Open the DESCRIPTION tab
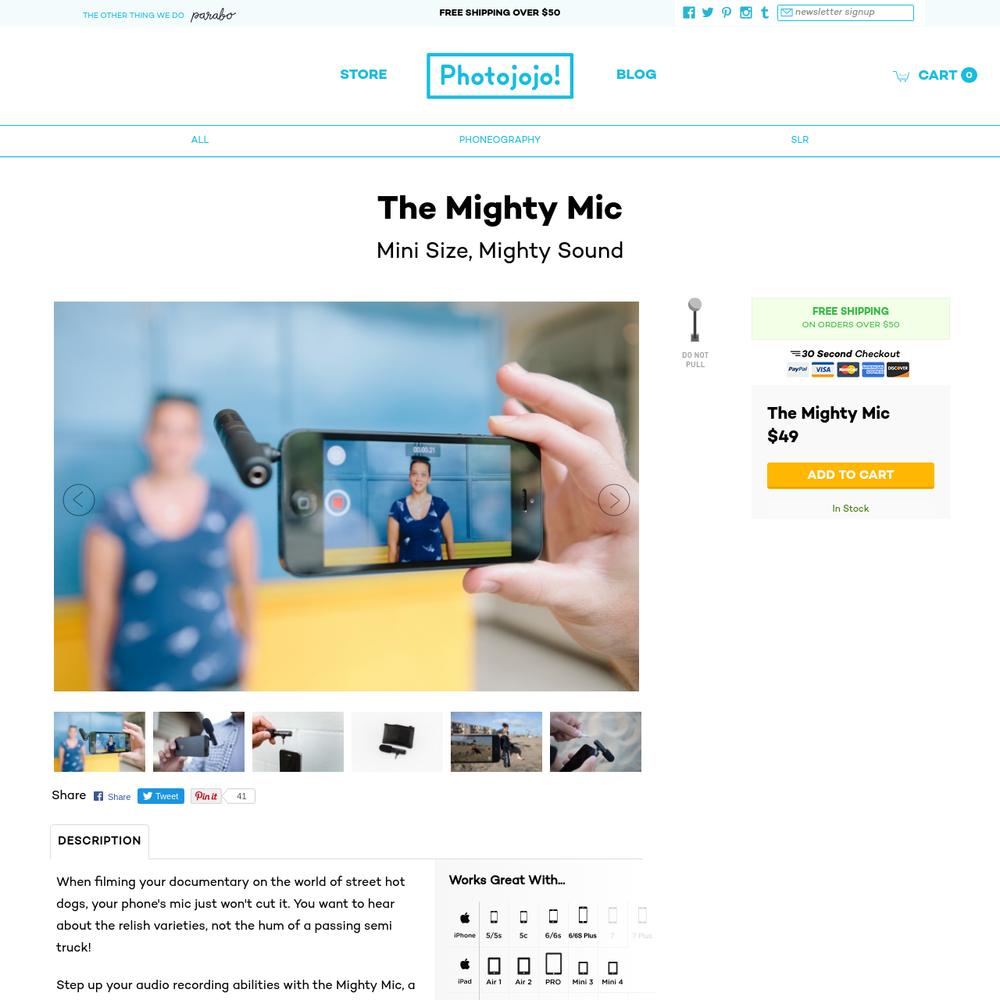Screen dimensions: 1000x1000 pos(99,841)
